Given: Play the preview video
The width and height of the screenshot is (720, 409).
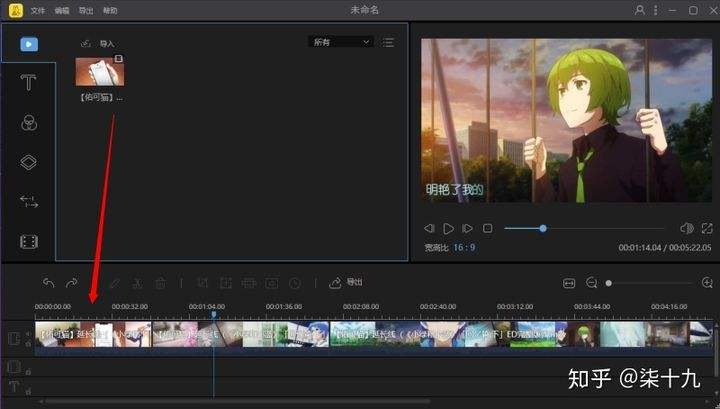Looking at the screenshot, I should point(448,228).
